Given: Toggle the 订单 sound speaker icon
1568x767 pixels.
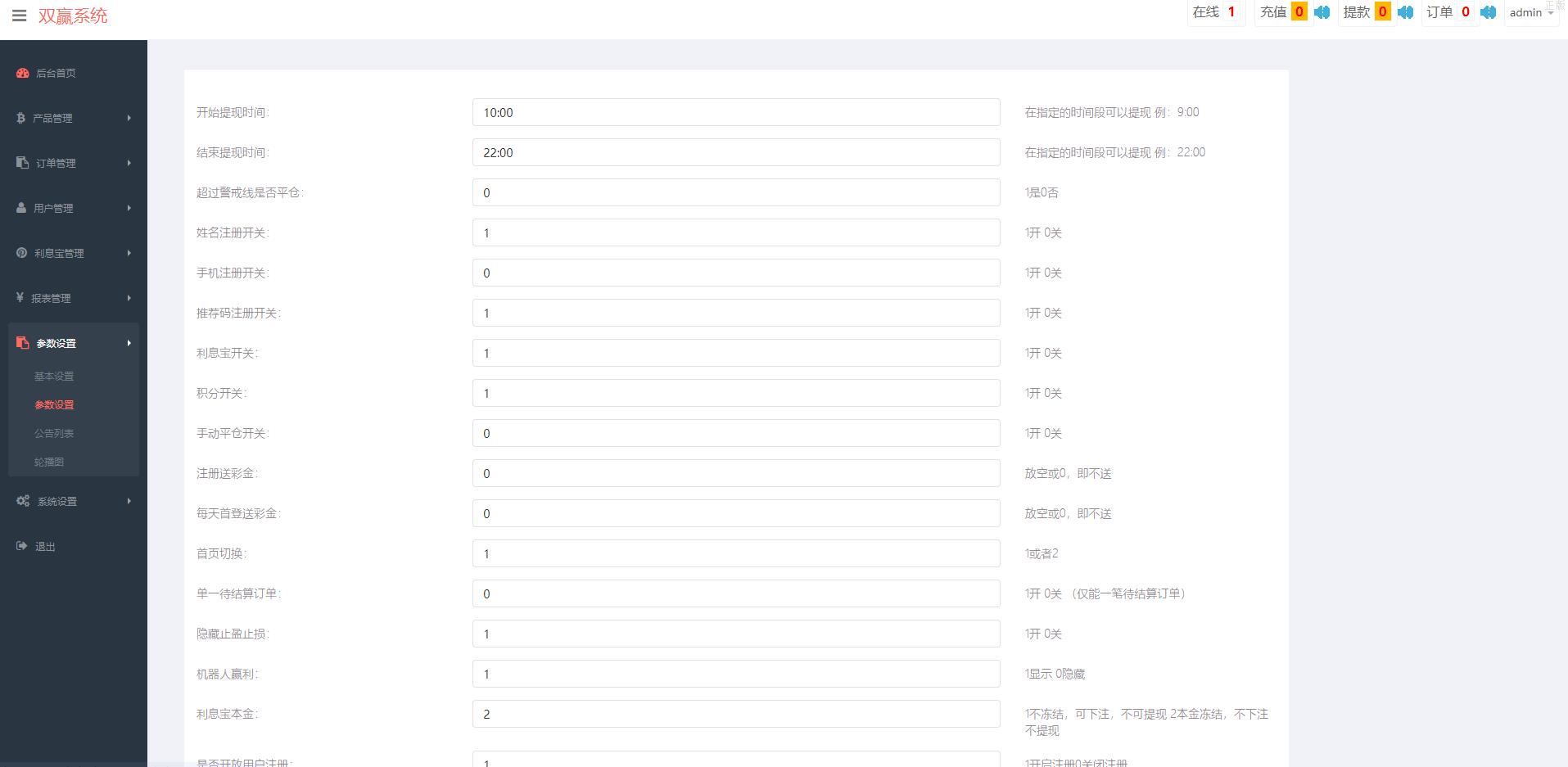Looking at the screenshot, I should point(1488,12).
